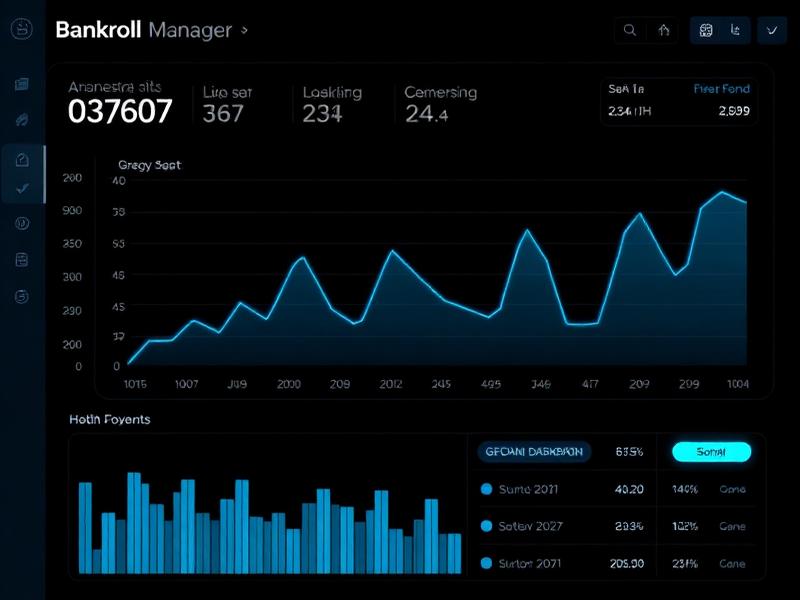Open search with the magnifying glass icon
Image resolution: width=800 pixels, height=600 pixels.
pos(630,31)
